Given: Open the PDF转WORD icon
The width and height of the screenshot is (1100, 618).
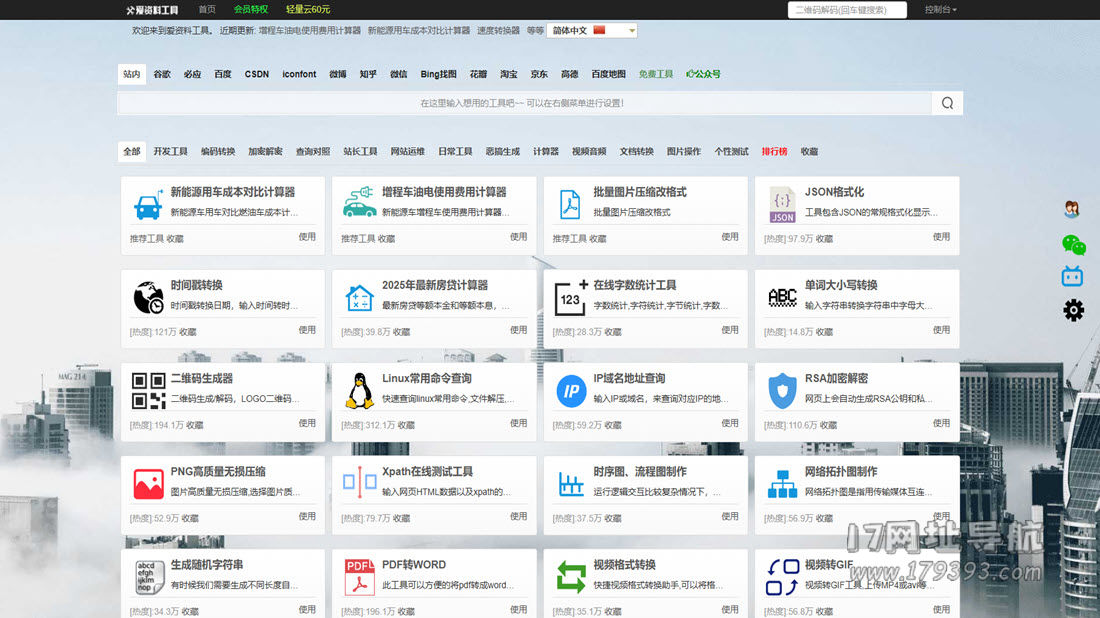Looking at the screenshot, I should (x=359, y=577).
